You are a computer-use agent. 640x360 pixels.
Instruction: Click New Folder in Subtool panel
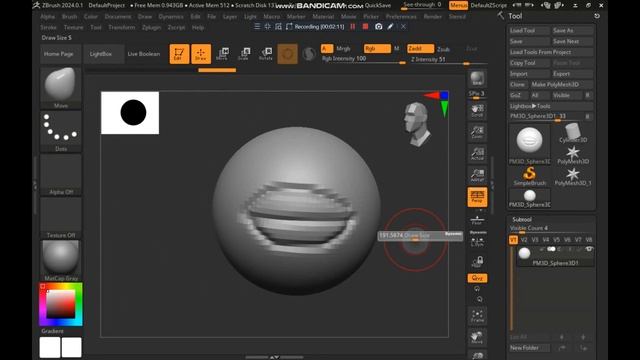pyautogui.click(x=529, y=348)
